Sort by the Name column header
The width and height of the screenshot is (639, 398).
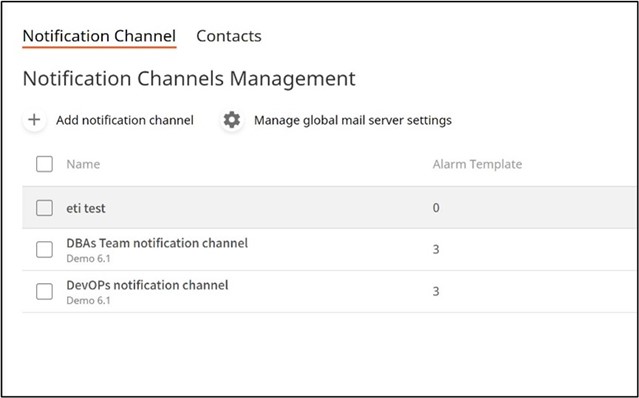(x=83, y=164)
